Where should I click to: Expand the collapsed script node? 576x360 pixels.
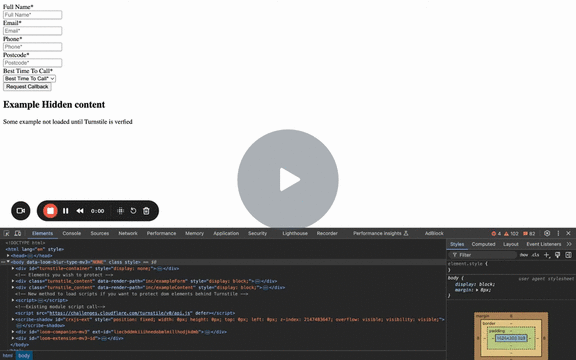coord(13,300)
